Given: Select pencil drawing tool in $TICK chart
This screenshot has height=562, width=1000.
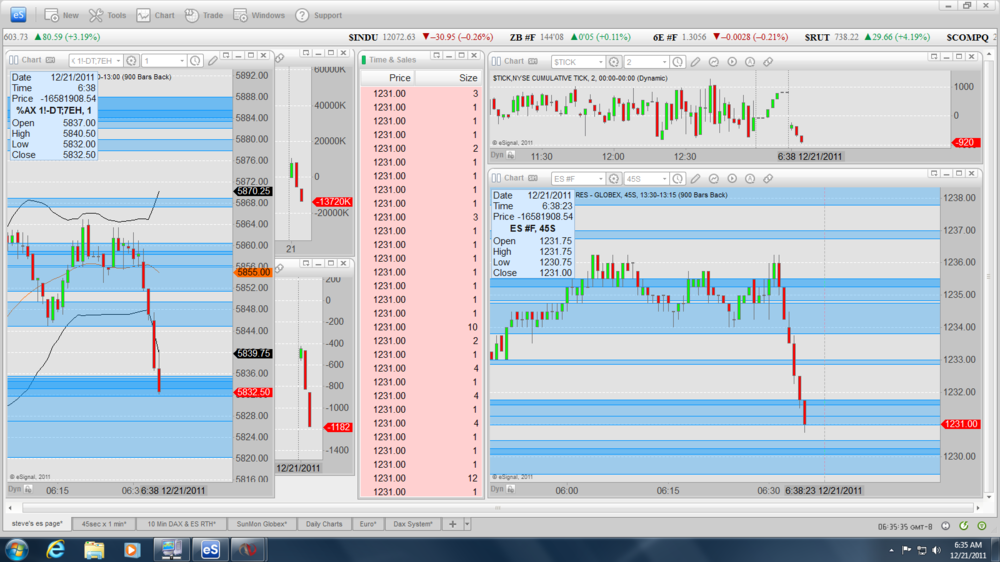Looking at the screenshot, I should tap(696, 62).
